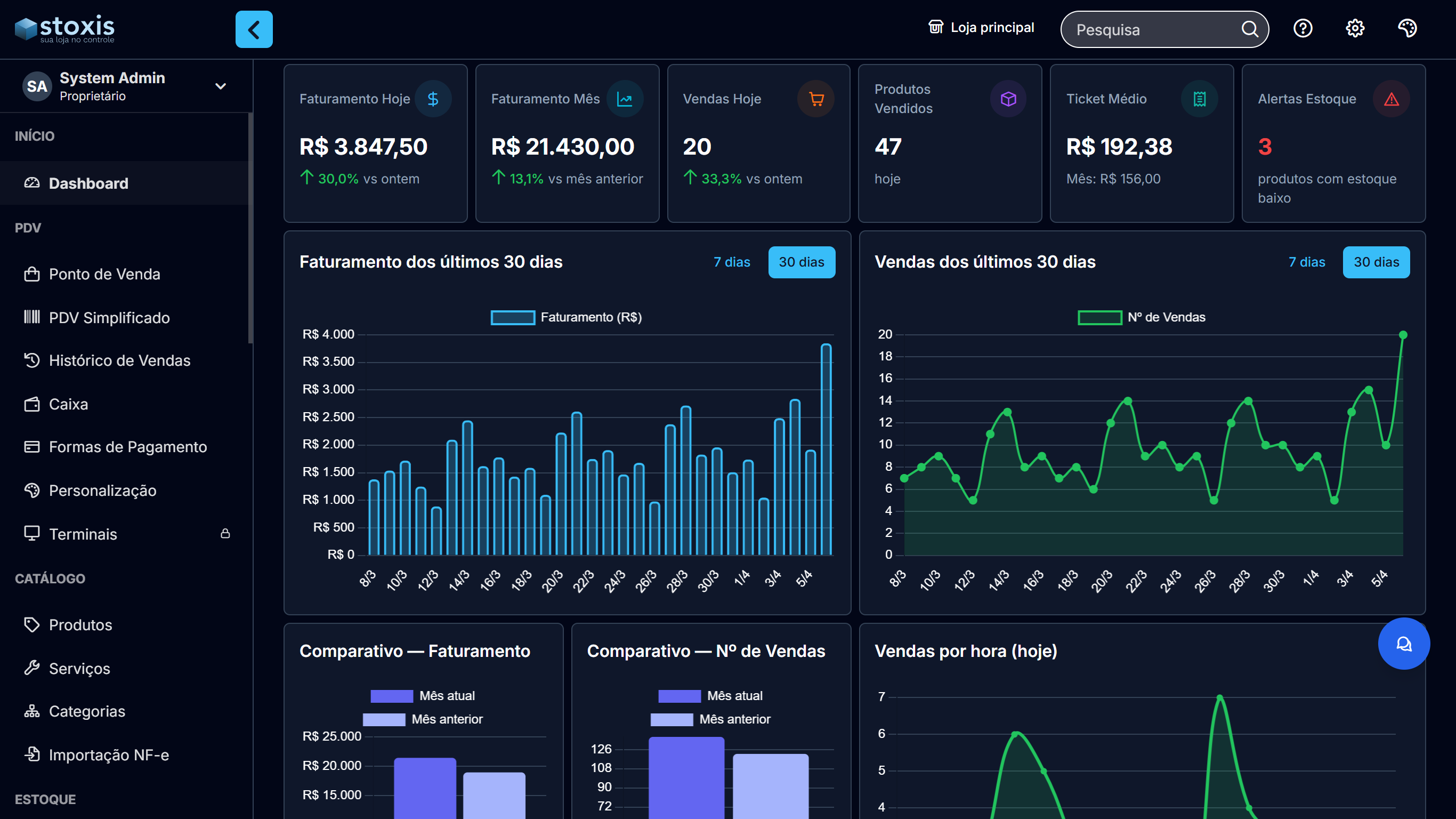Collapse the sidebar with the back arrow button
1456x819 pixels.
point(254,29)
